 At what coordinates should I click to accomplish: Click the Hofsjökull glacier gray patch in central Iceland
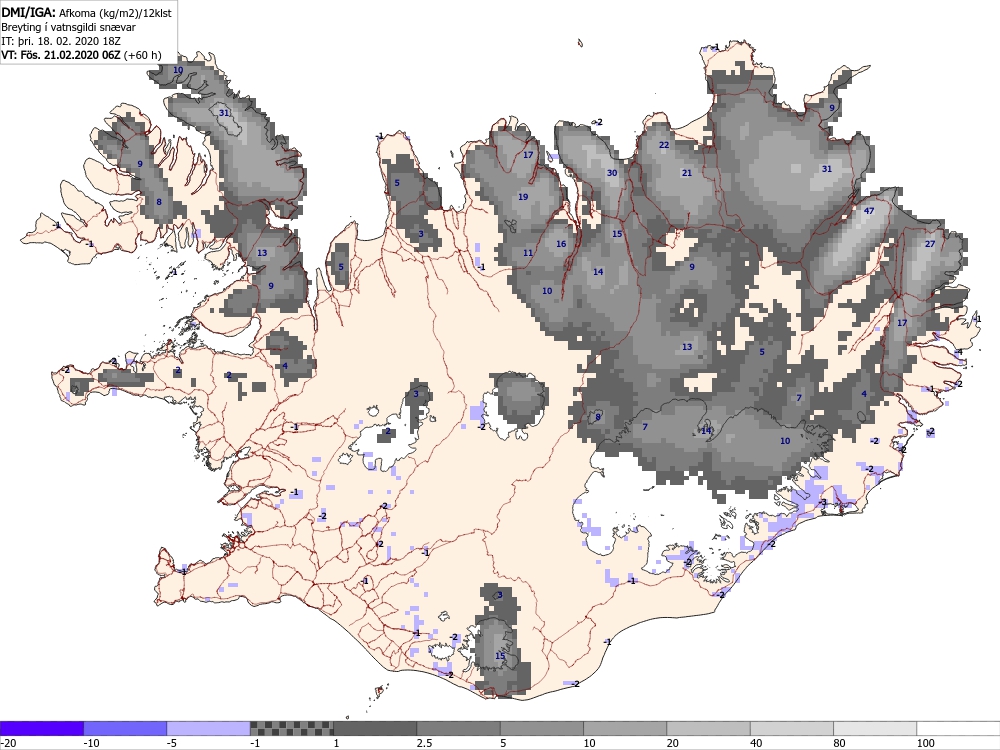[x=521, y=400]
